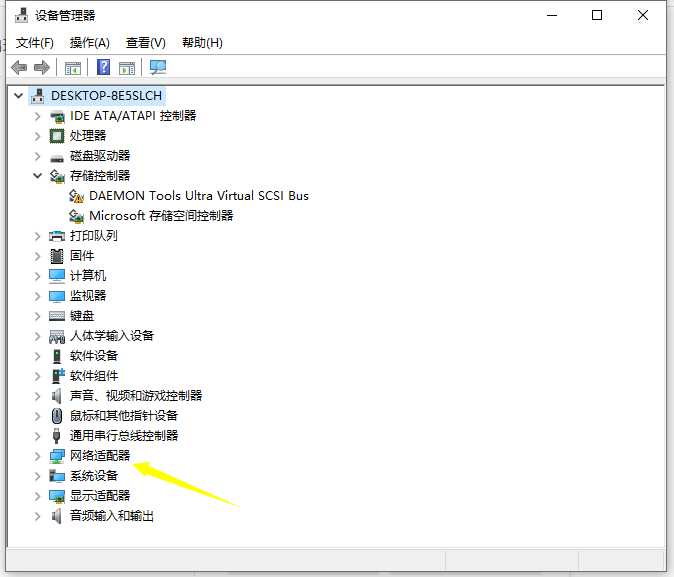Image resolution: width=674 pixels, height=577 pixels.
Task: Select the 软件组件 label
Action: coord(94,376)
